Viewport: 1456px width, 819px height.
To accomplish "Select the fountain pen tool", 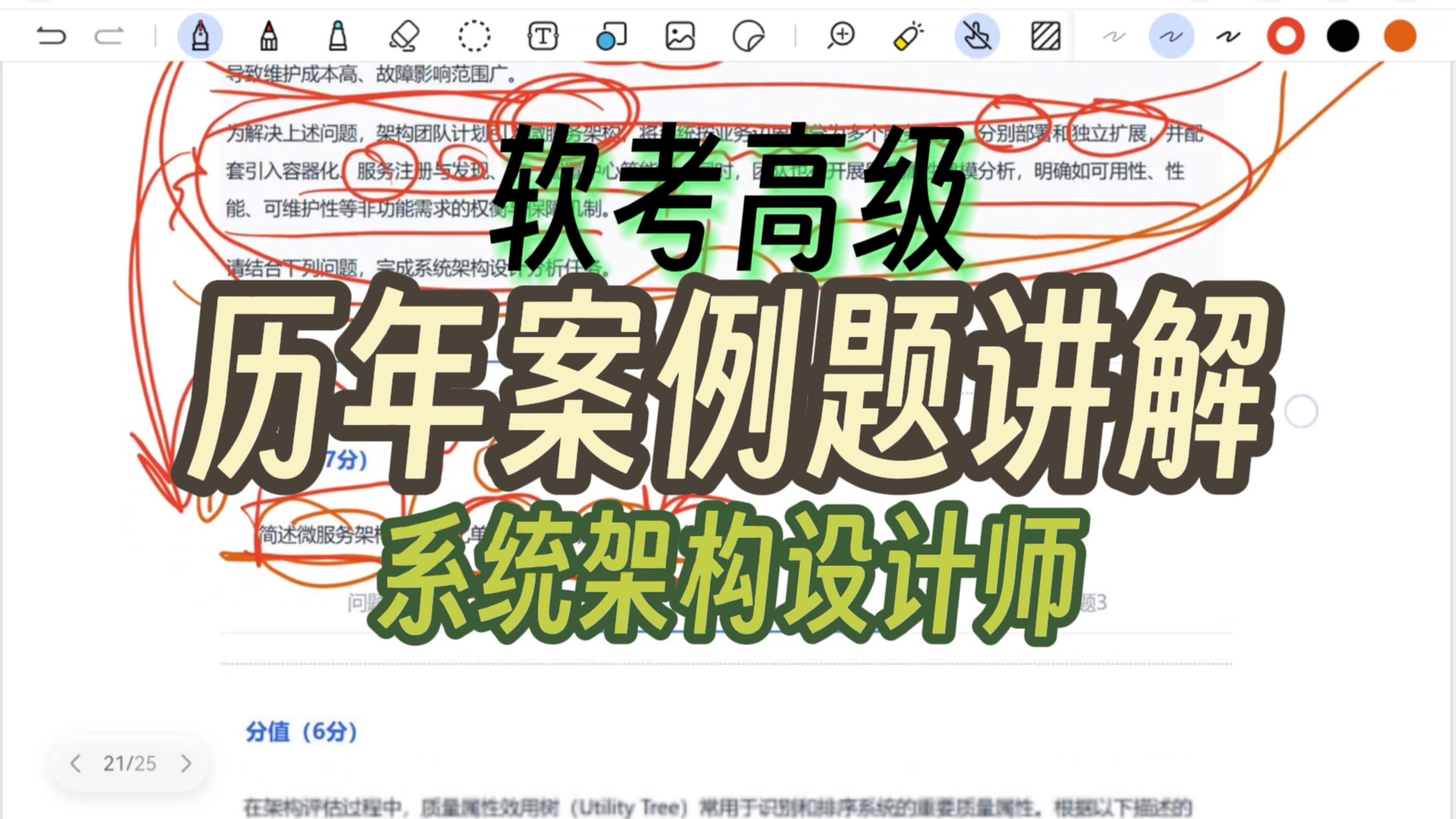I will pyautogui.click(x=200, y=36).
